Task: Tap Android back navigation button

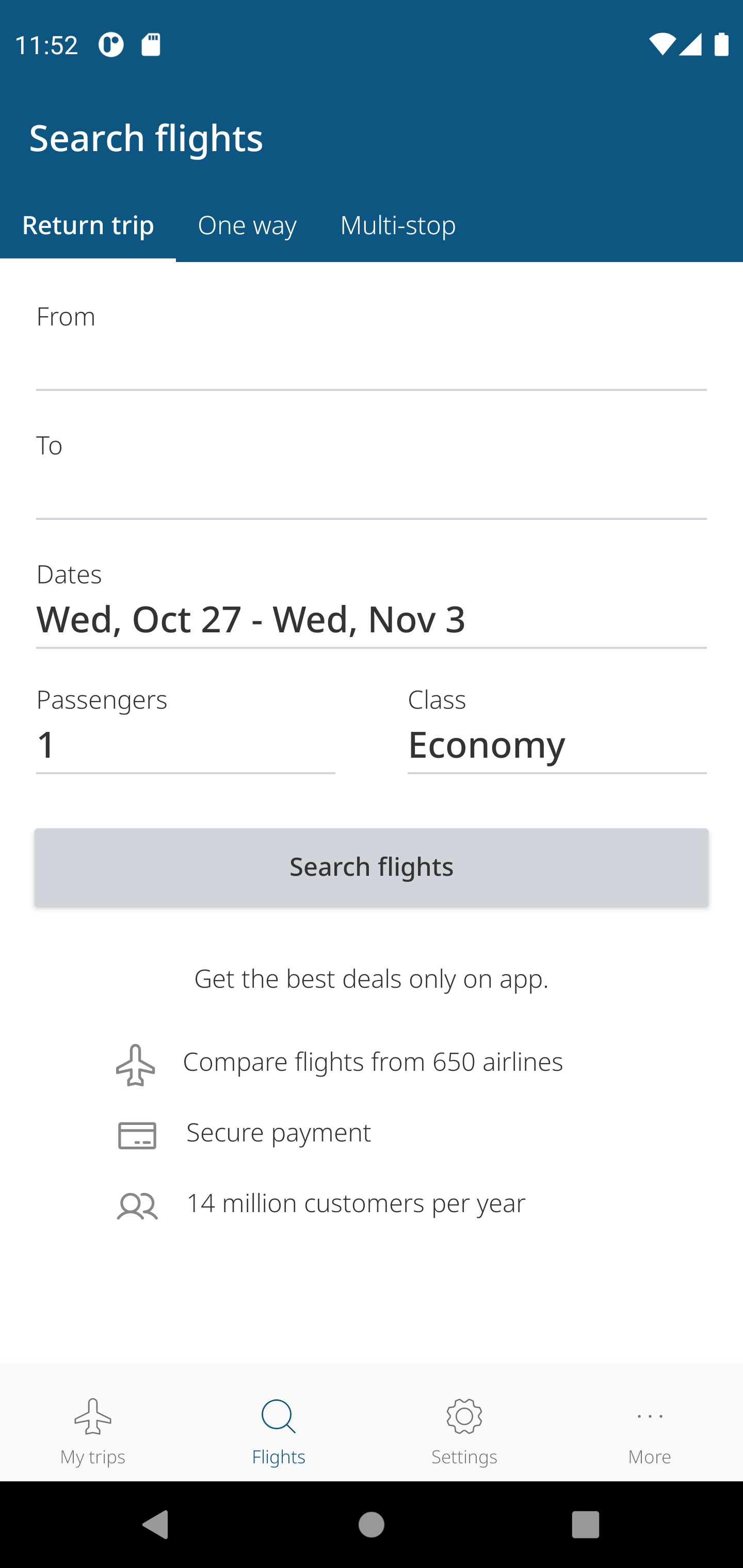Action: pyautogui.click(x=155, y=1524)
